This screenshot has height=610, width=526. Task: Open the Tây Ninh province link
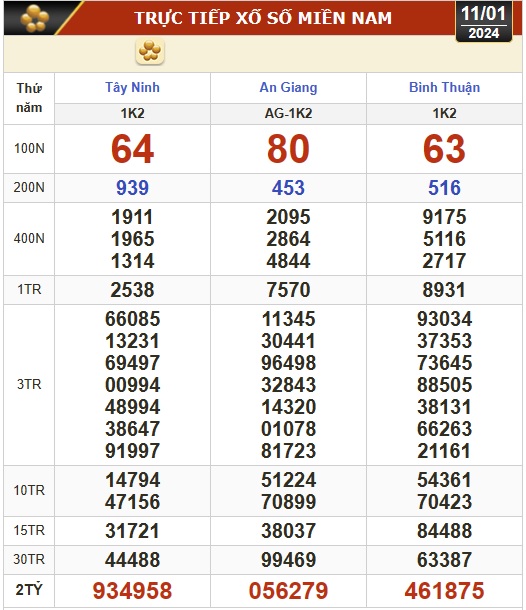[x=132, y=88]
